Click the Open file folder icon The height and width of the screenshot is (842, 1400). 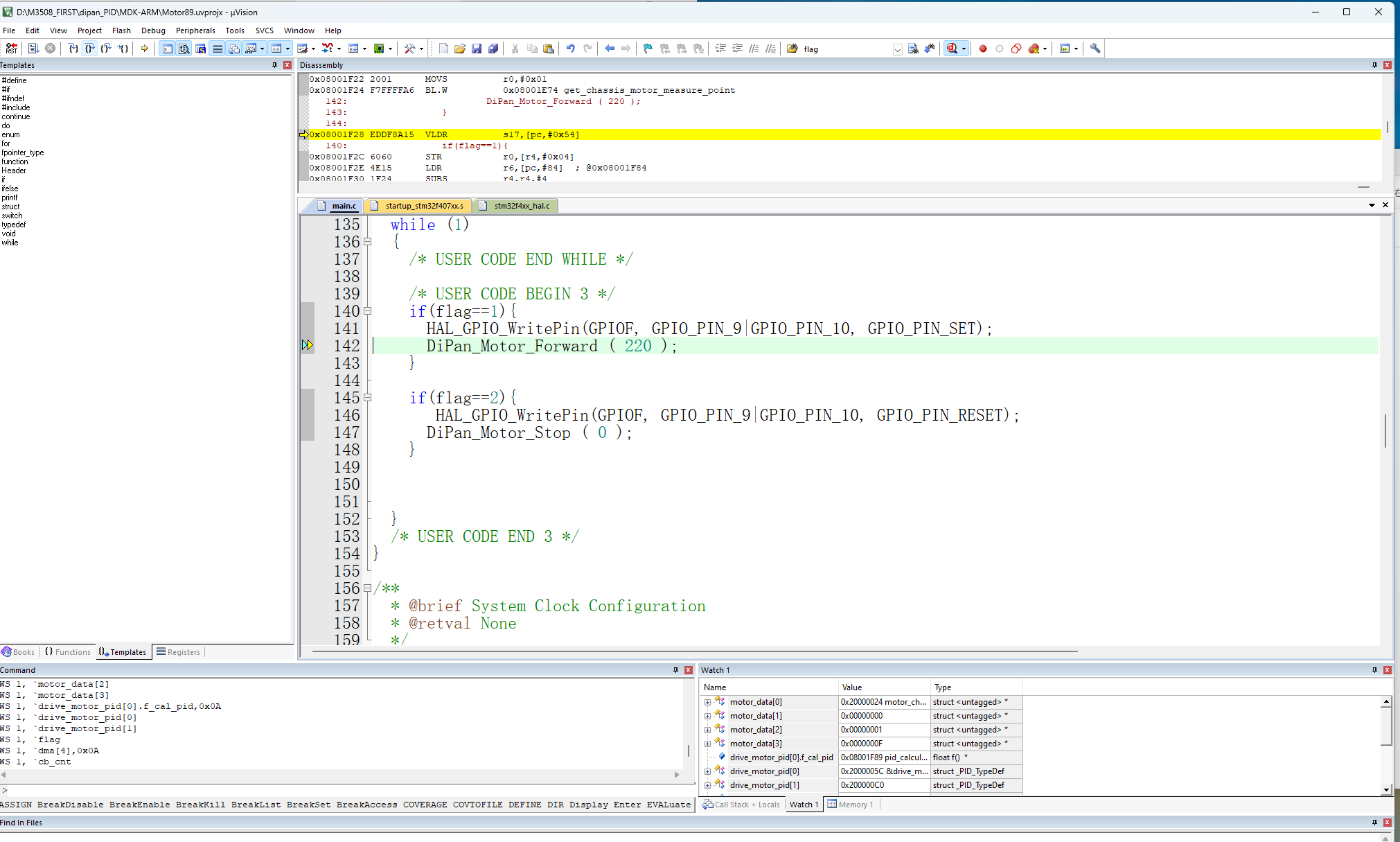(x=460, y=49)
